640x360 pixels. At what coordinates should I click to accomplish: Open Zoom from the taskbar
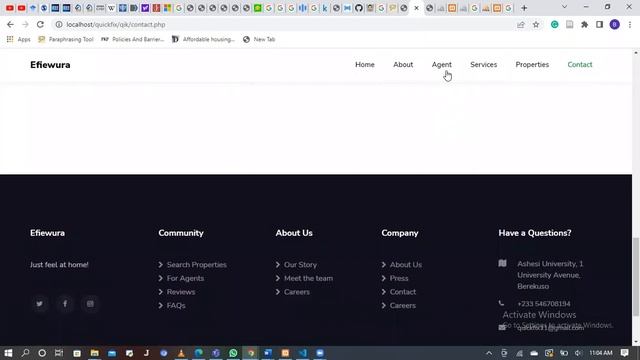[x=320, y=353]
